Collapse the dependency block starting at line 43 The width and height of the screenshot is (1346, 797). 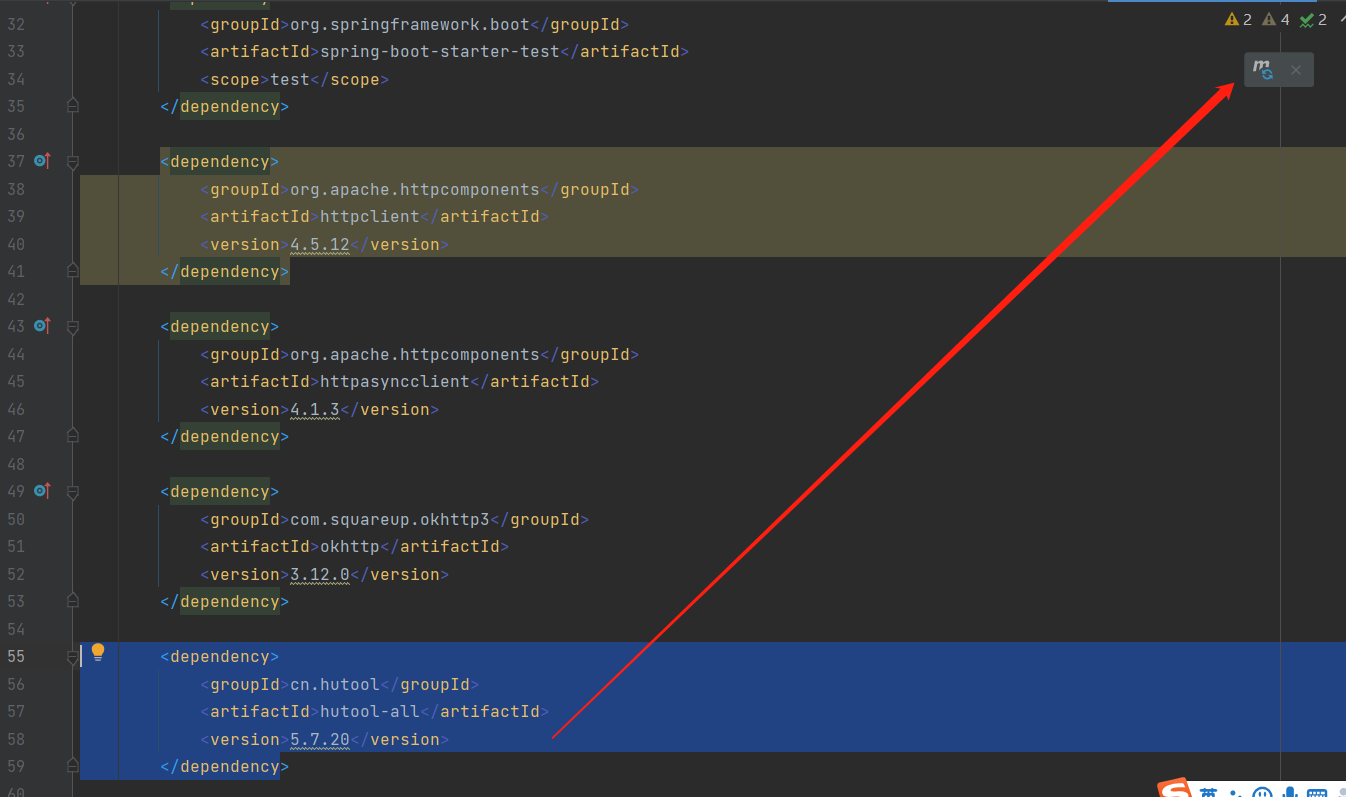click(72, 327)
